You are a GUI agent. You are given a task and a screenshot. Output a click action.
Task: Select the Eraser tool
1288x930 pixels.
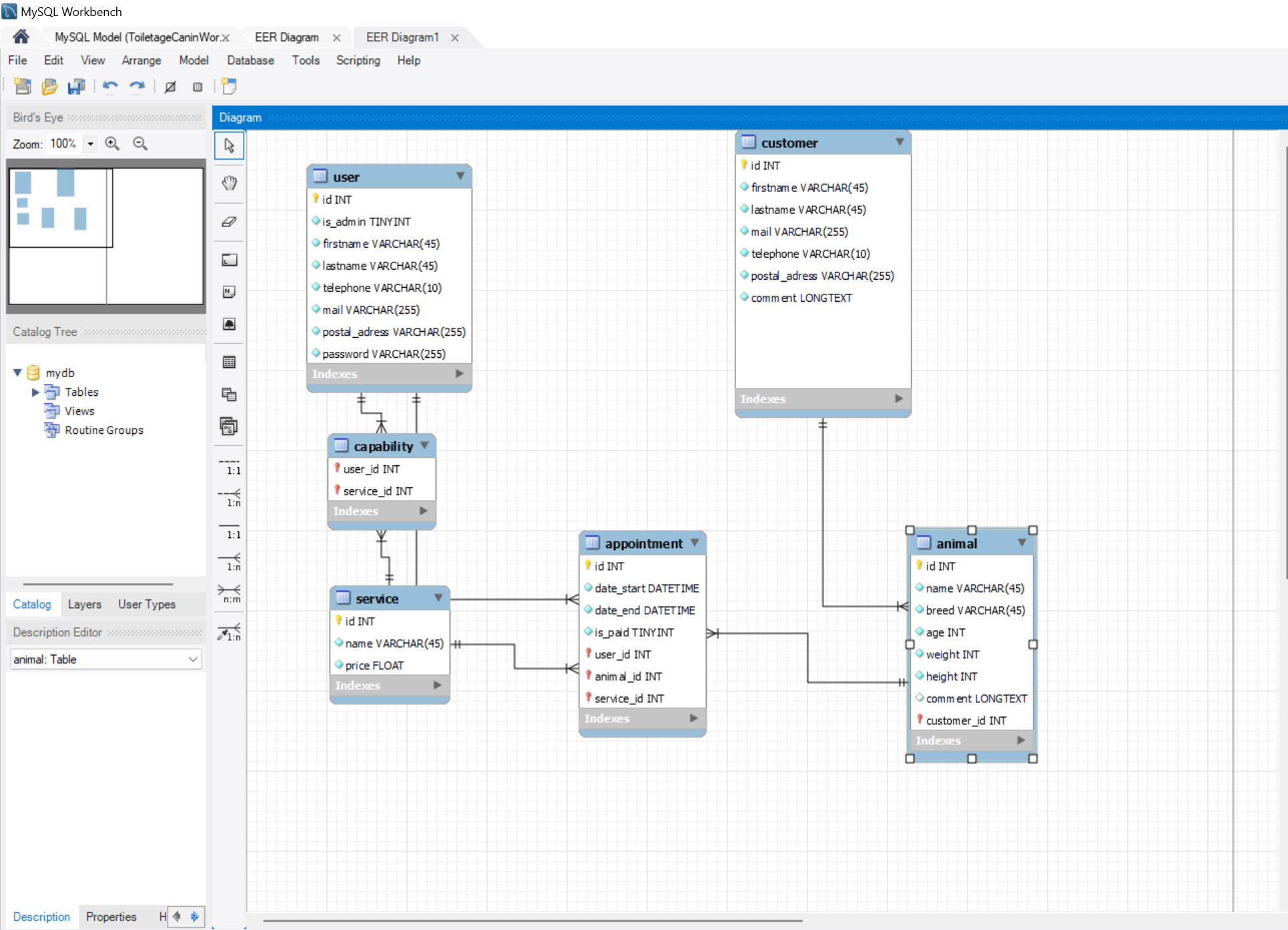[229, 222]
